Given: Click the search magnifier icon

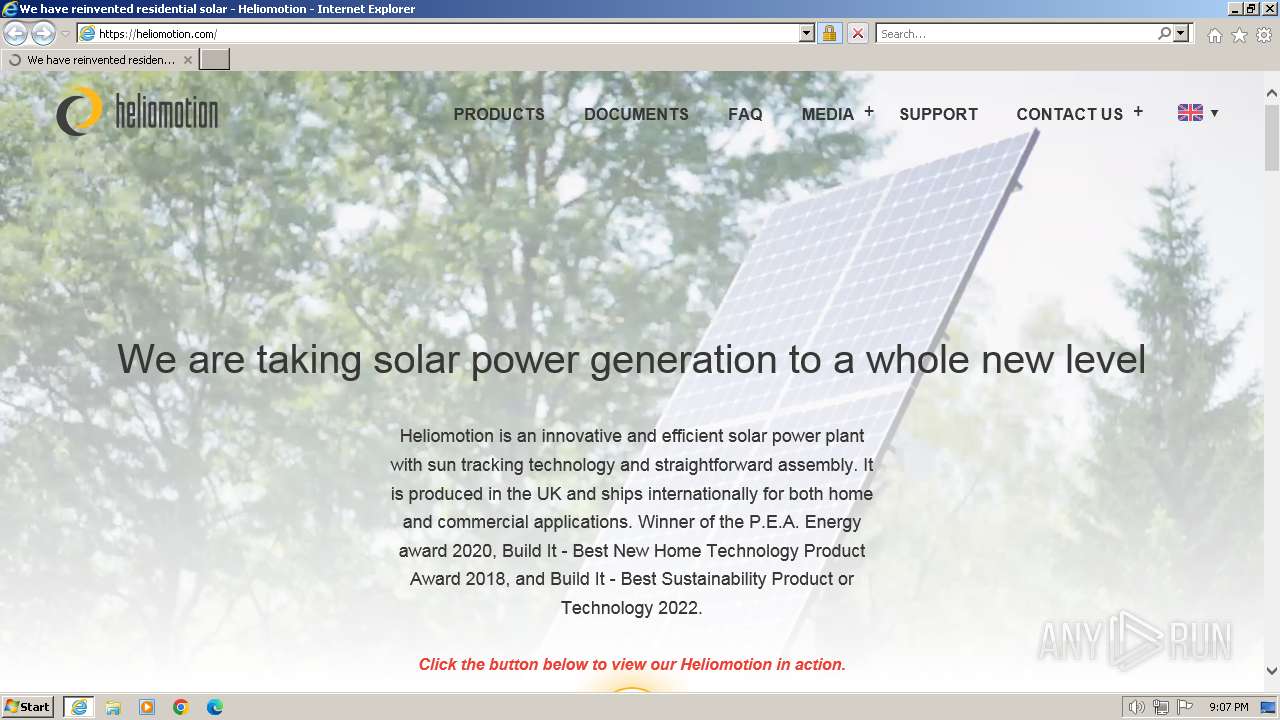Looking at the screenshot, I should pos(1164,33).
